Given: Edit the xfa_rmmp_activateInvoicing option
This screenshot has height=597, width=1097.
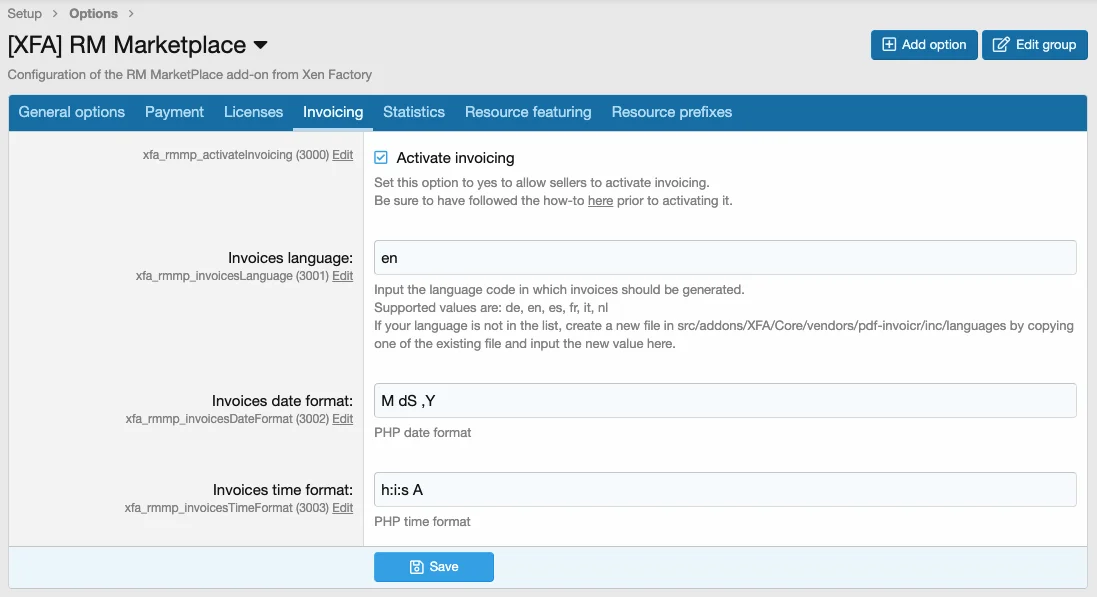Looking at the screenshot, I should pyautogui.click(x=343, y=155).
